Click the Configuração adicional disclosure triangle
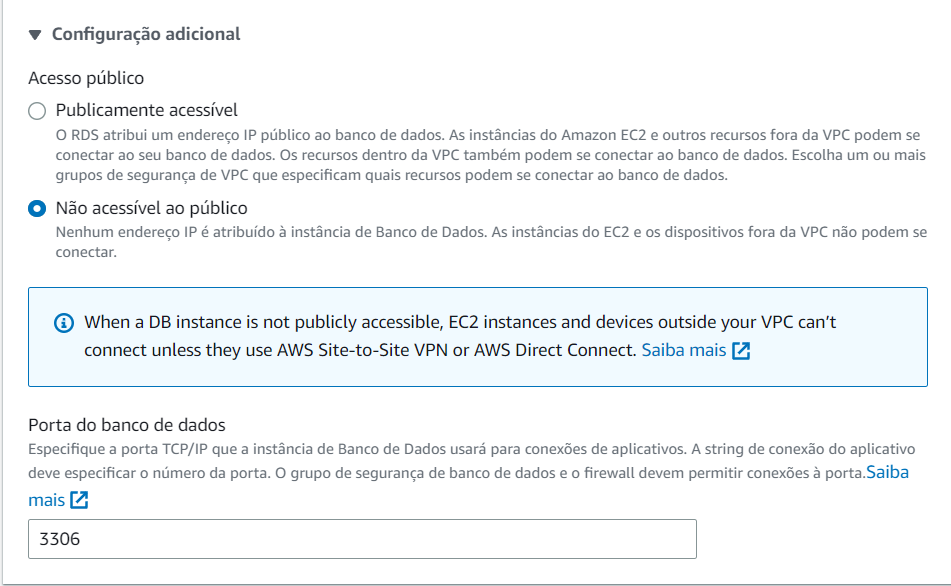The width and height of the screenshot is (951, 586). (x=36, y=33)
